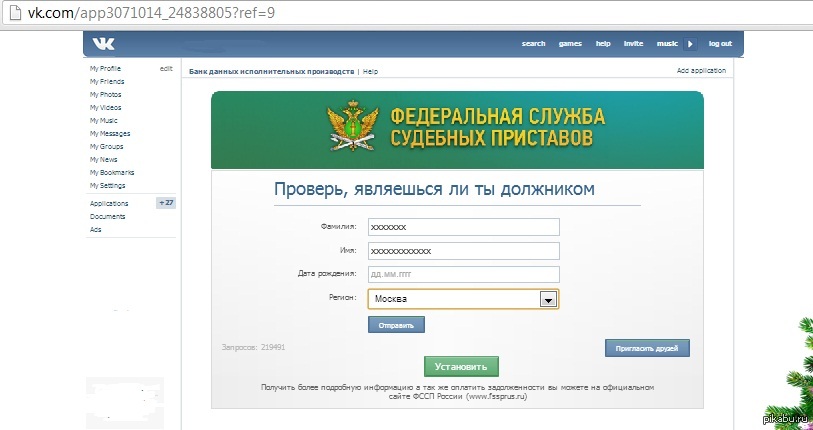The image size is (813, 430).
Task: Go to My News
Action: coord(104,159)
